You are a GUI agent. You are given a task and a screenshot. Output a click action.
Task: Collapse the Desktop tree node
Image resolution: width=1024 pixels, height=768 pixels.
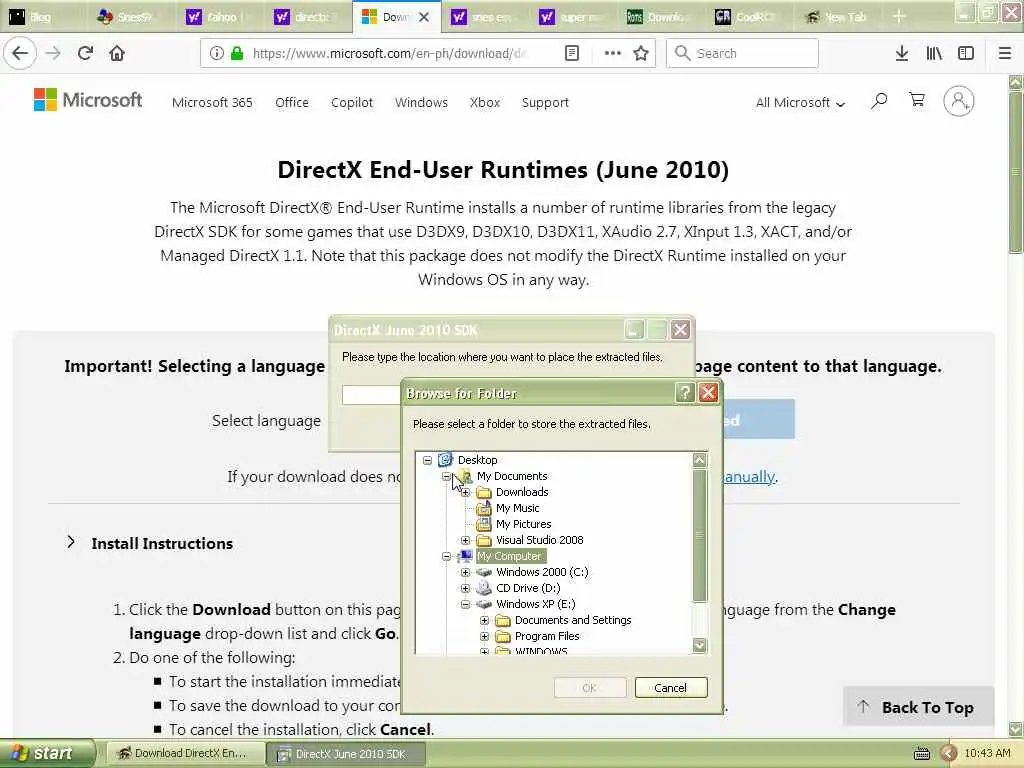[x=427, y=460]
